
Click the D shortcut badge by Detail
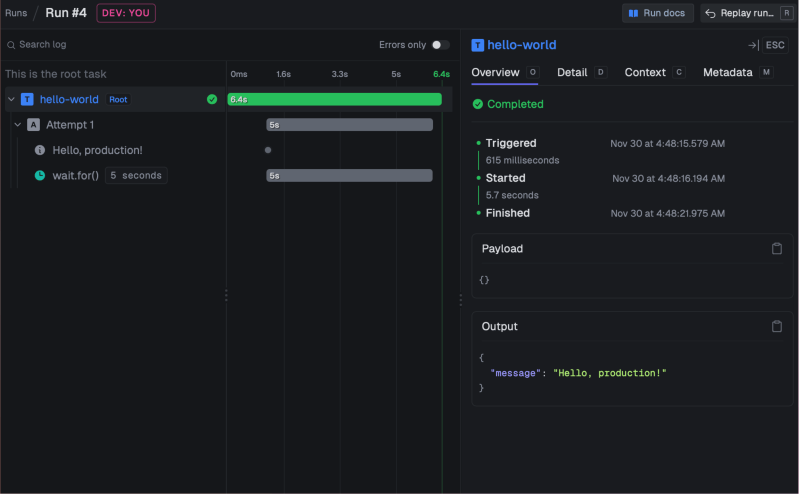(601, 72)
